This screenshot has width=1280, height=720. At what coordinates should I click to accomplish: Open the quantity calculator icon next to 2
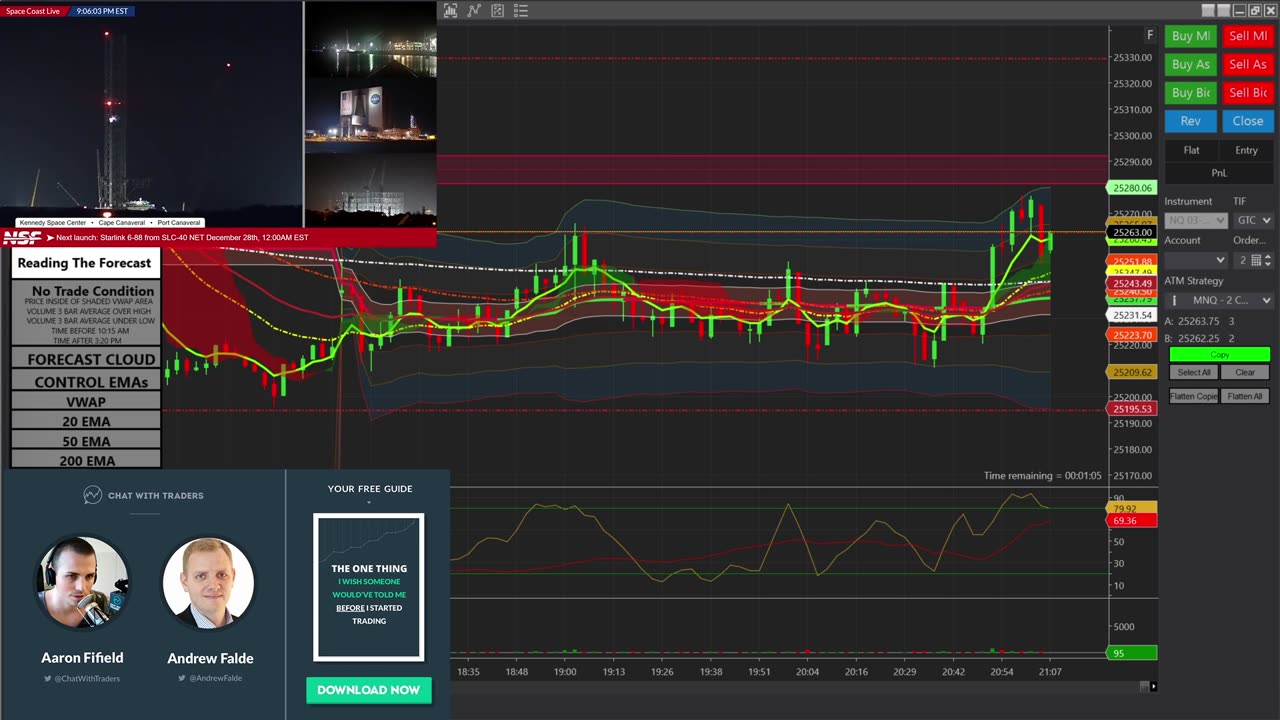click(x=1256, y=260)
